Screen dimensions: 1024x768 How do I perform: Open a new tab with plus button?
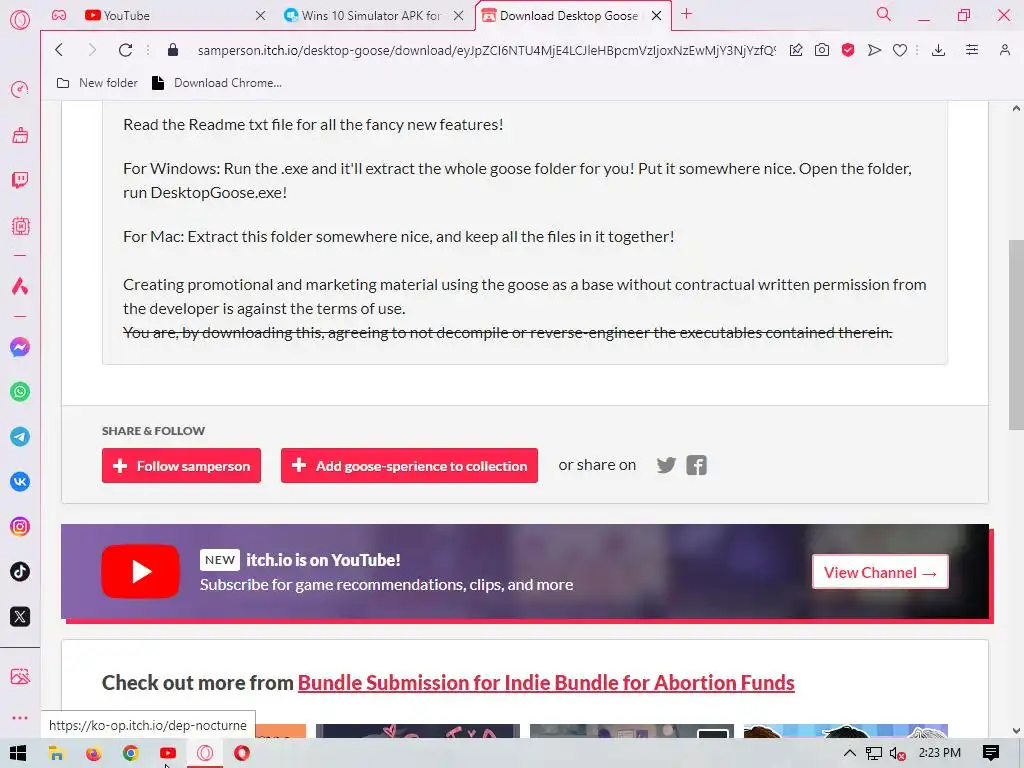click(686, 14)
